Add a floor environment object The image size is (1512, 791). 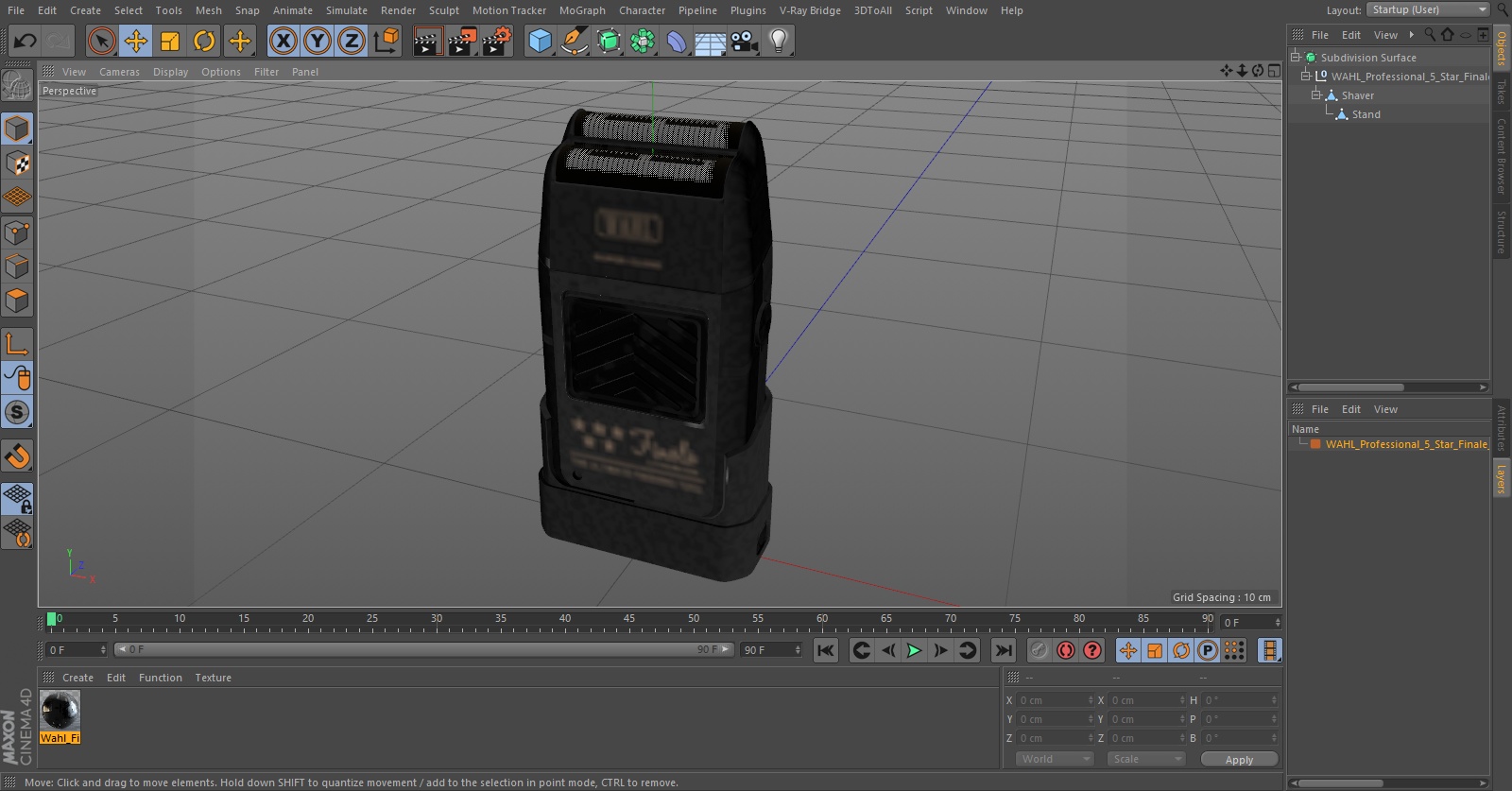(711, 41)
